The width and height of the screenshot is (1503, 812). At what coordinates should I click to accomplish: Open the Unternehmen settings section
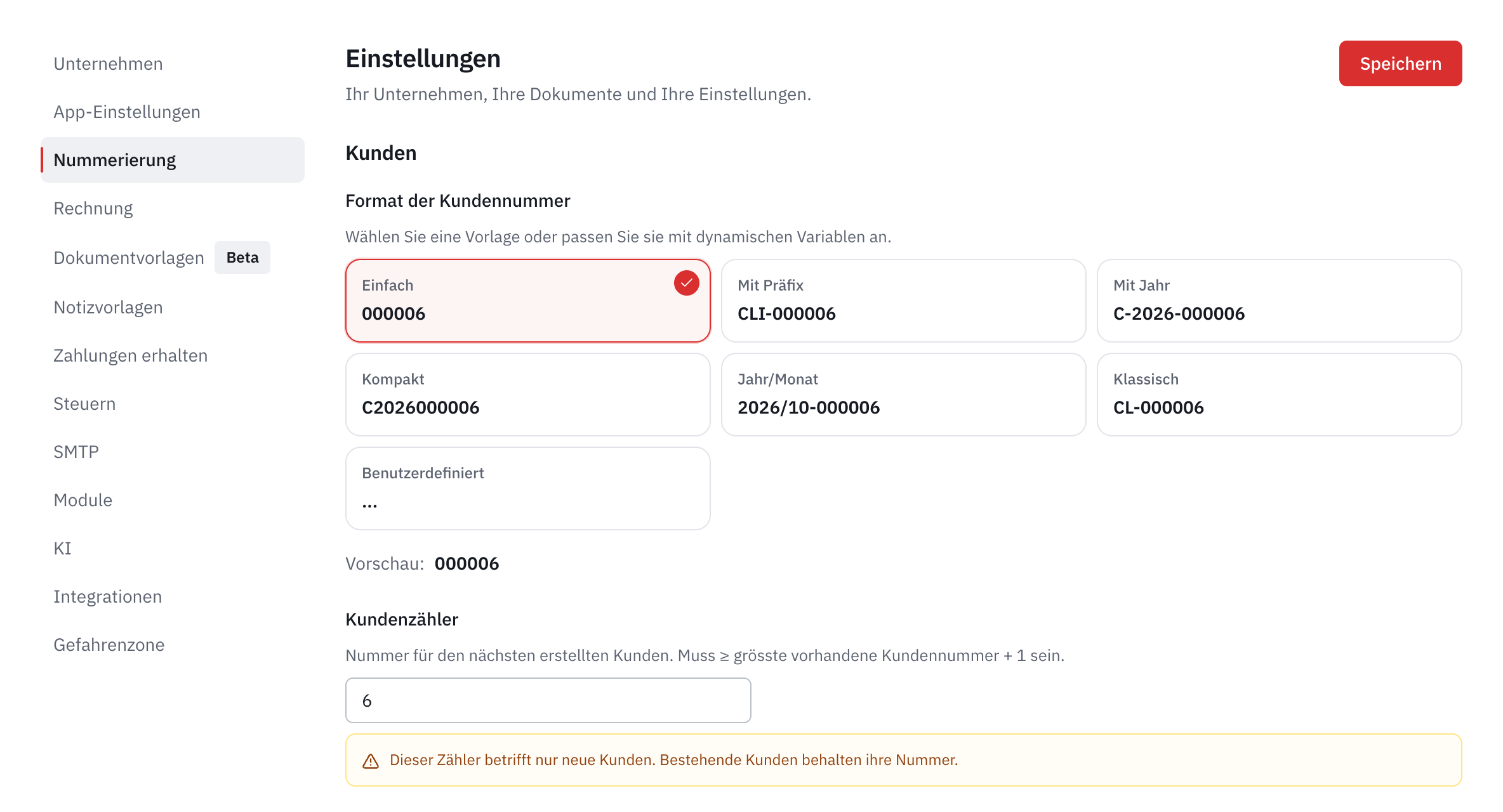pos(172,63)
